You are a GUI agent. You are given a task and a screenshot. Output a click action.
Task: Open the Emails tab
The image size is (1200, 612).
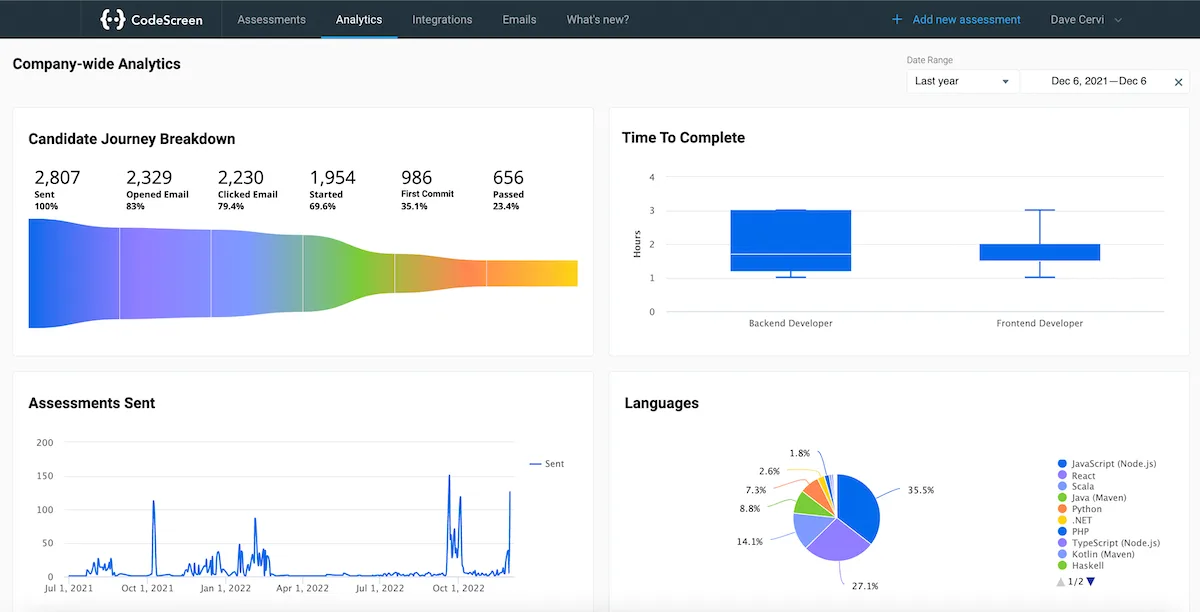519,19
